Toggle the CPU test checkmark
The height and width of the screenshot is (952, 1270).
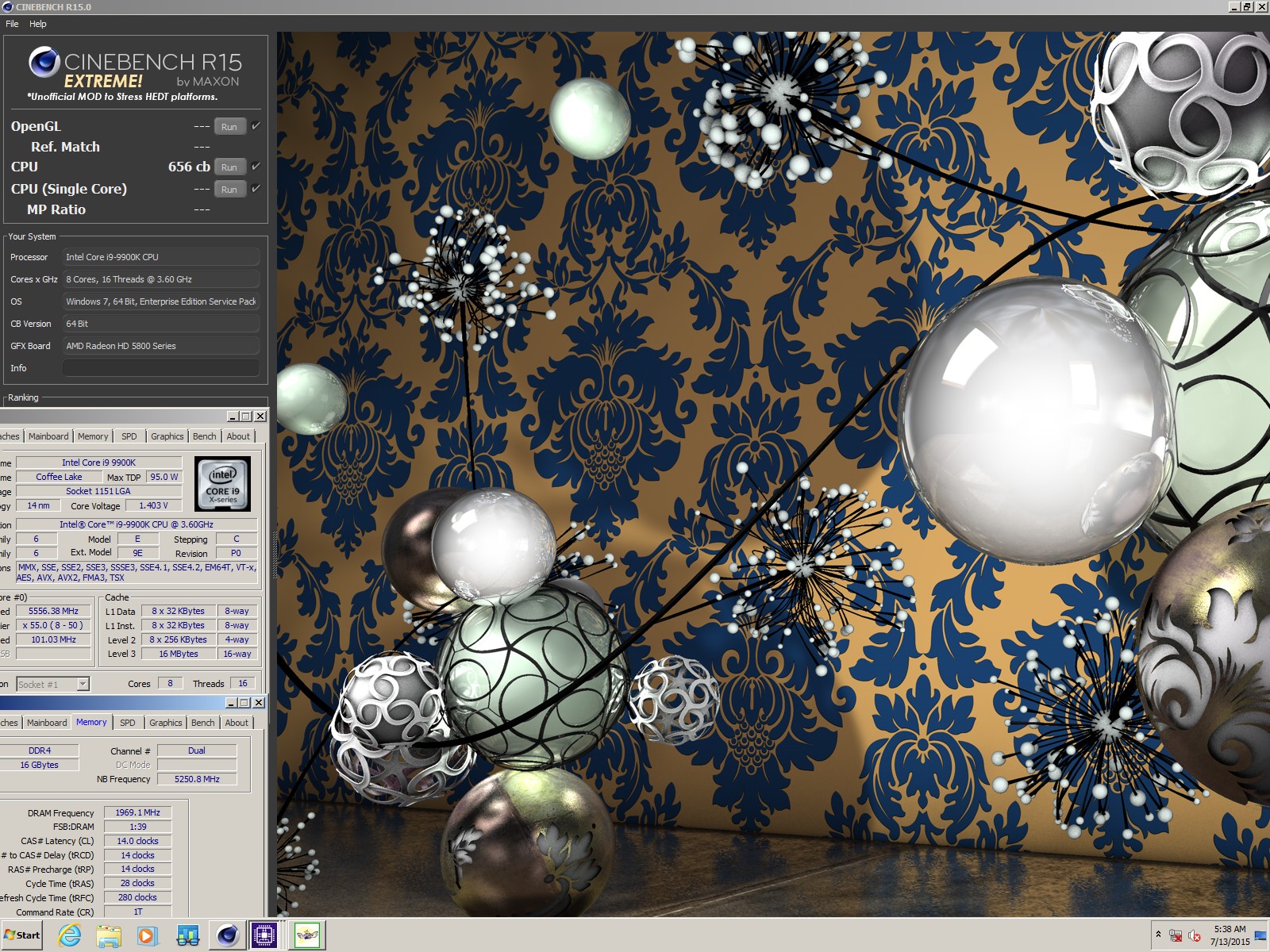click(256, 167)
